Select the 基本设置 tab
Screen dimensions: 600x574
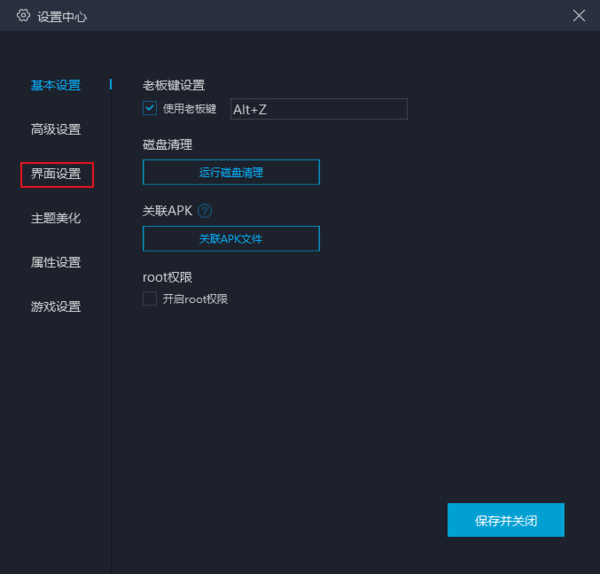pyautogui.click(x=56, y=86)
